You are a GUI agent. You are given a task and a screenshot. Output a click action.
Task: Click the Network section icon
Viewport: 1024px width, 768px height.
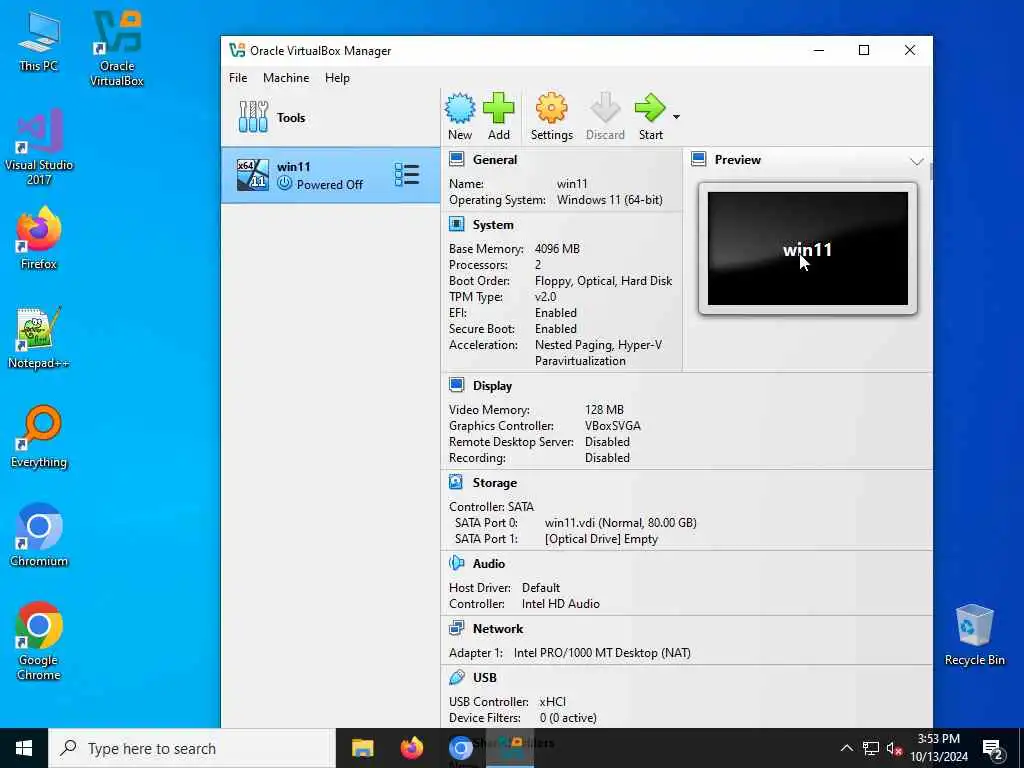[456, 628]
